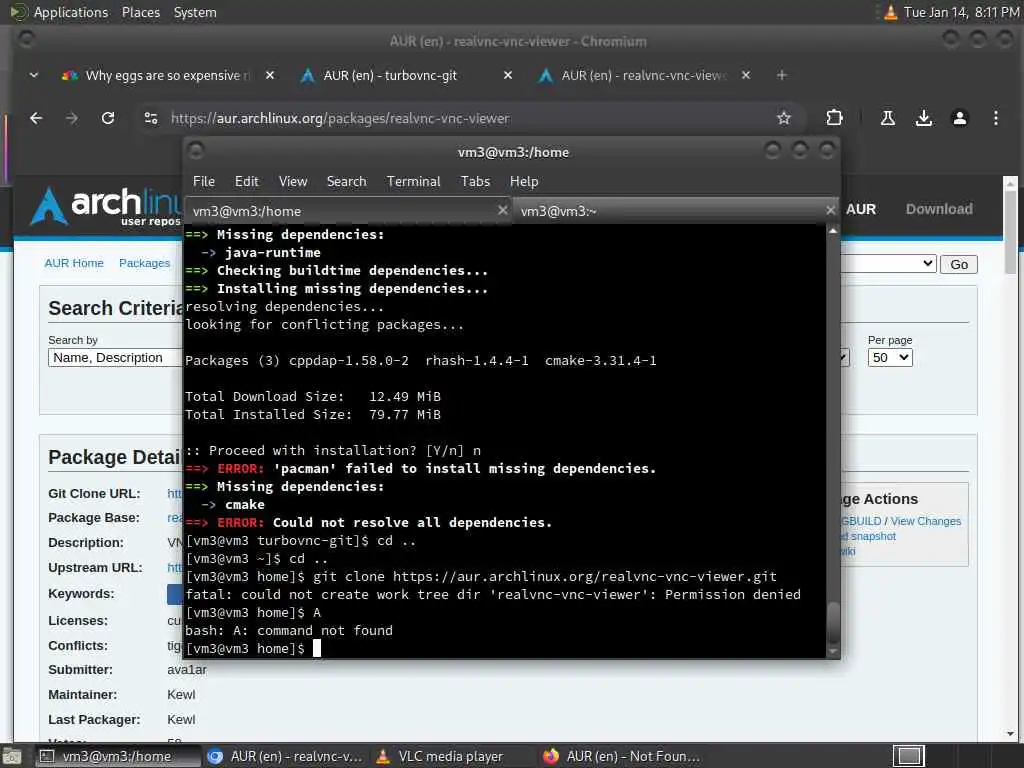Close the realvnc-vnc-viewer browser tab
Image resolution: width=1024 pixels, height=768 pixels.
(x=746, y=75)
